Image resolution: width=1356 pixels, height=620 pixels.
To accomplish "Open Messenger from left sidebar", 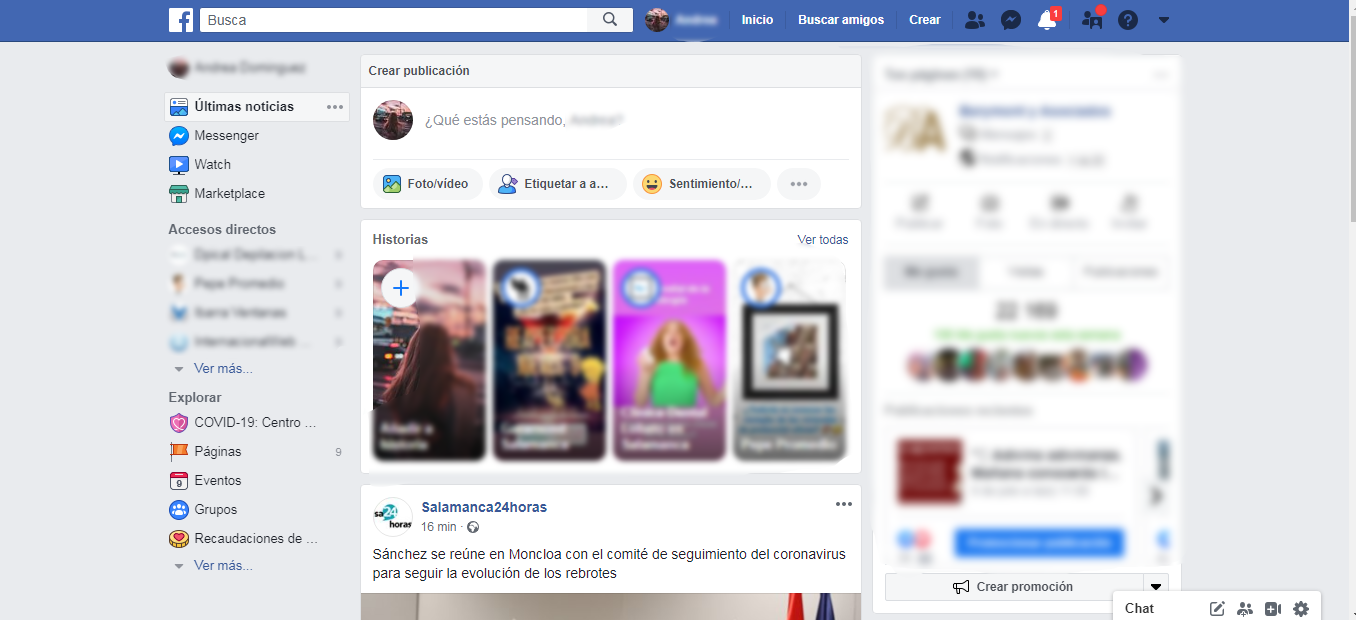I will (x=226, y=135).
